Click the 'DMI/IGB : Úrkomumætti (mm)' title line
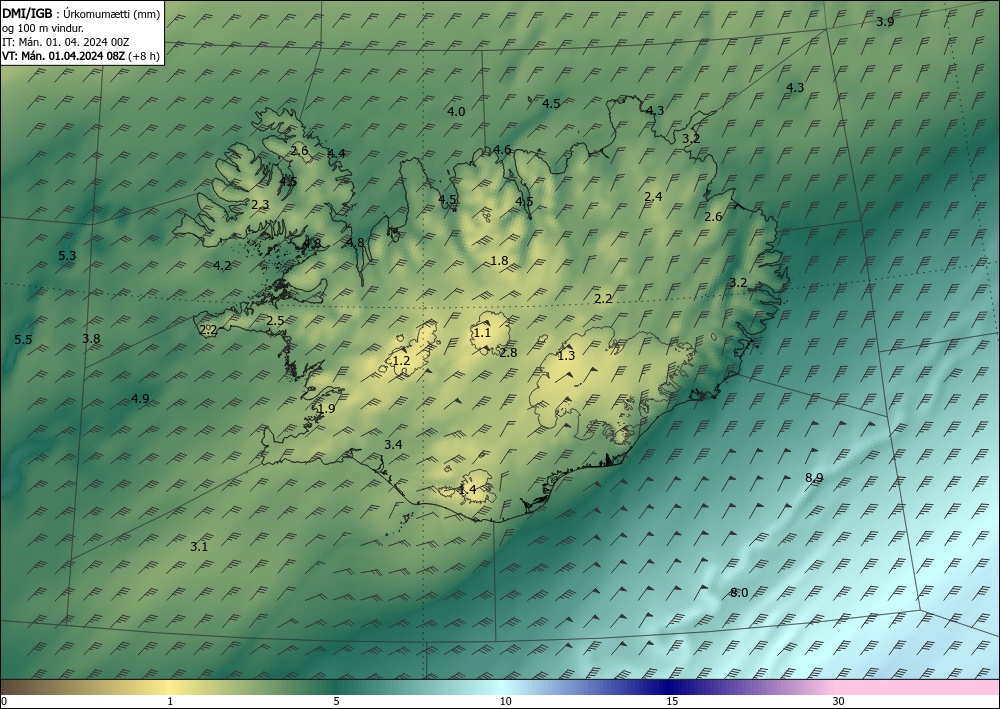Viewport: 1000px width, 709px height. point(81,15)
